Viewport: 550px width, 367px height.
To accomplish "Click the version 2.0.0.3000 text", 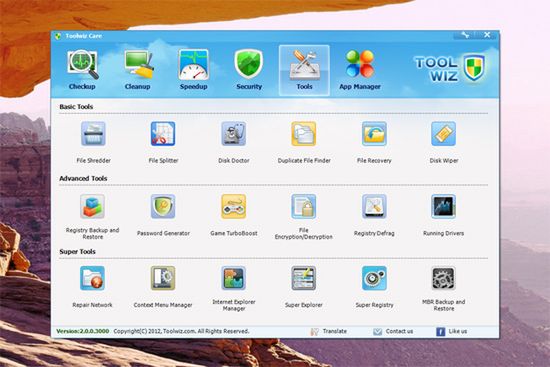I will 83,331.
